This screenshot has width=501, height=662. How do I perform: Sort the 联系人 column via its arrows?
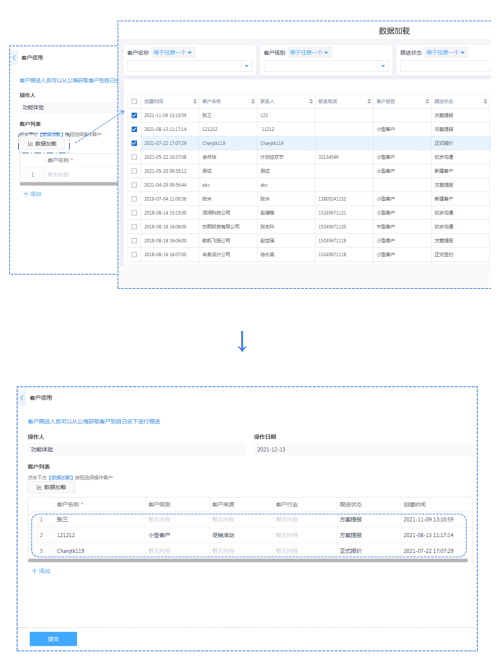311,101
